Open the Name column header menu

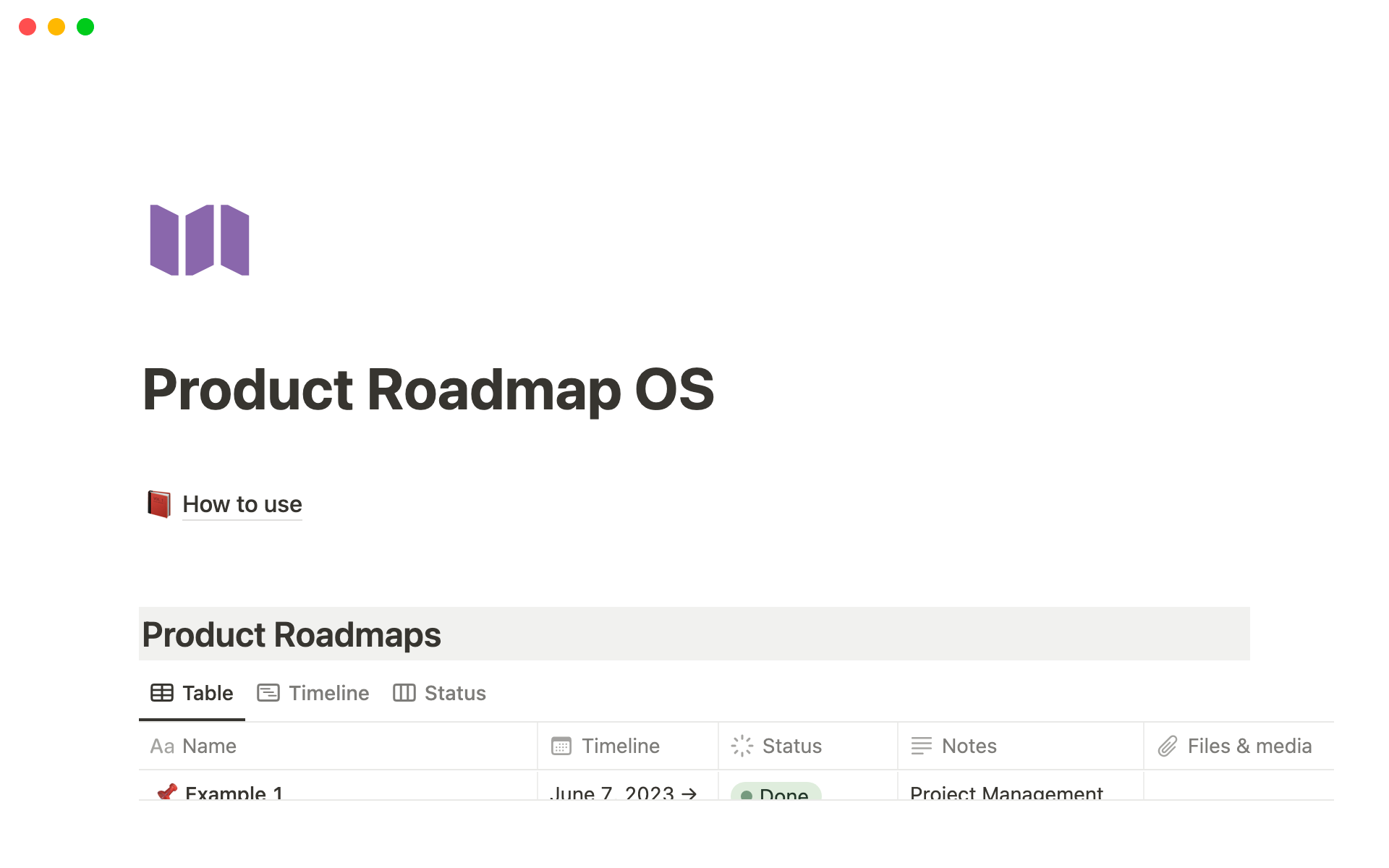click(x=209, y=746)
